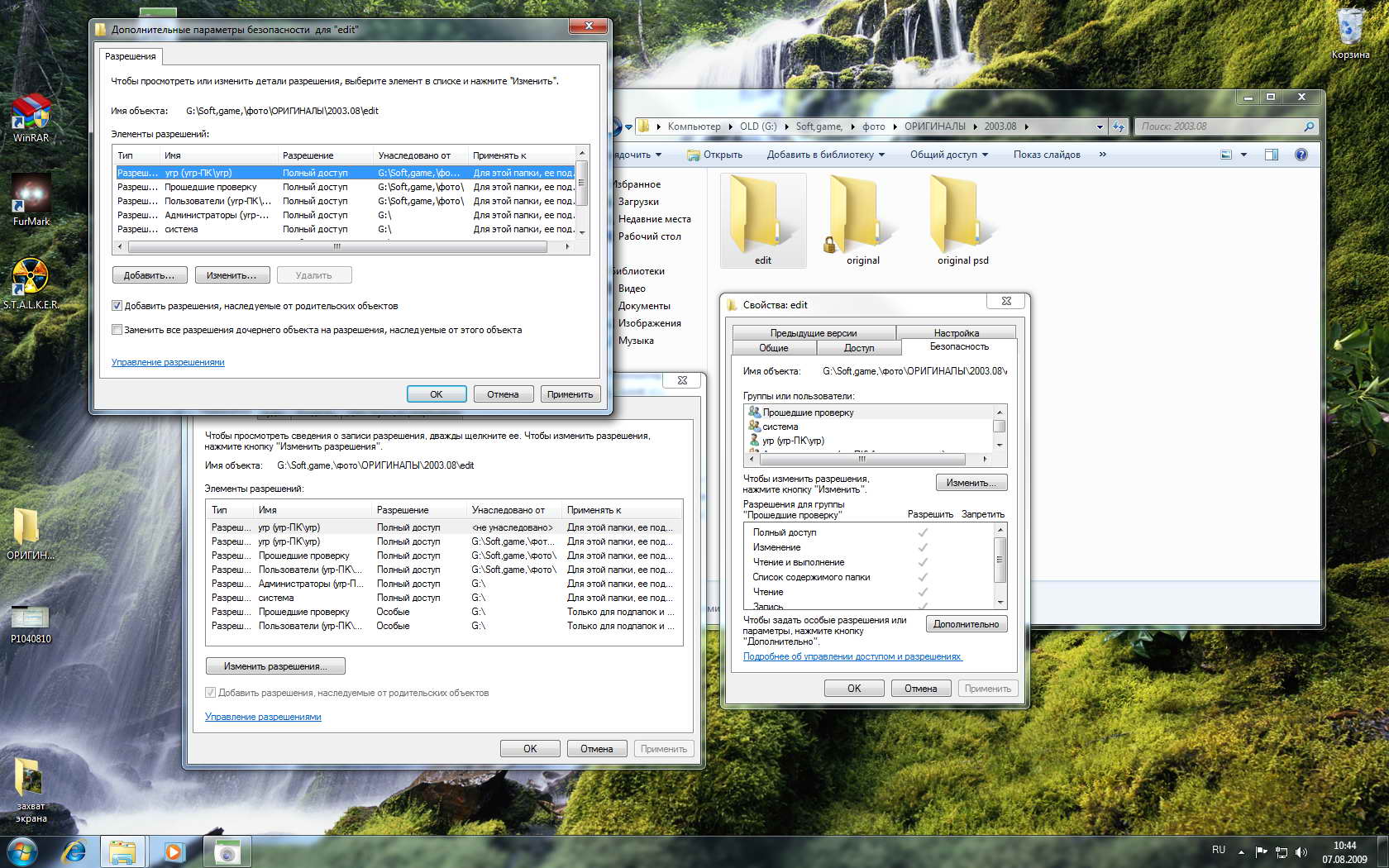Open the 'Предыдущие версии' tab
The height and width of the screenshot is (868, 1389).
(814, 333)
